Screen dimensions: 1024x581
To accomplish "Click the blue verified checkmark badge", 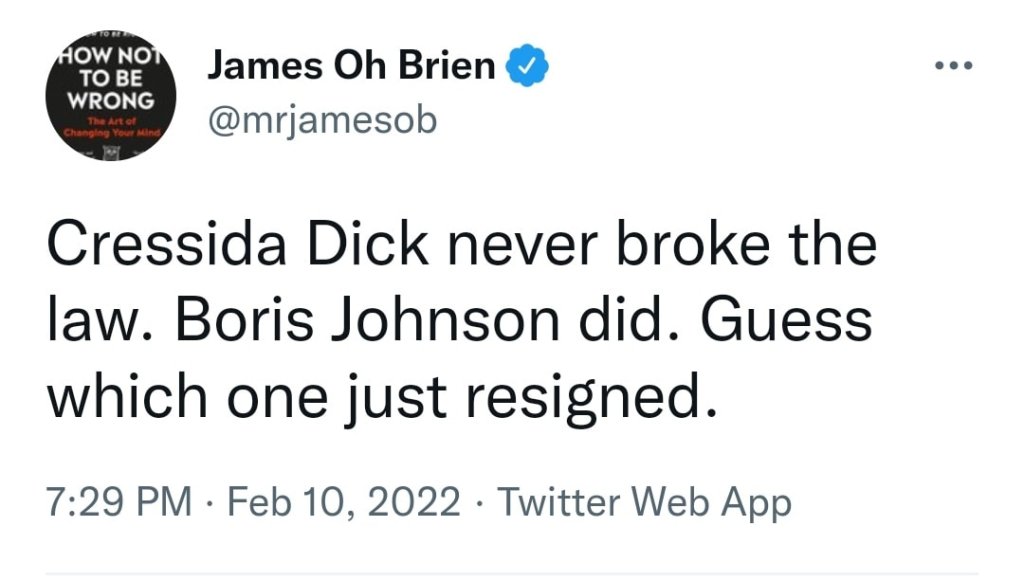I will point(525,68).
